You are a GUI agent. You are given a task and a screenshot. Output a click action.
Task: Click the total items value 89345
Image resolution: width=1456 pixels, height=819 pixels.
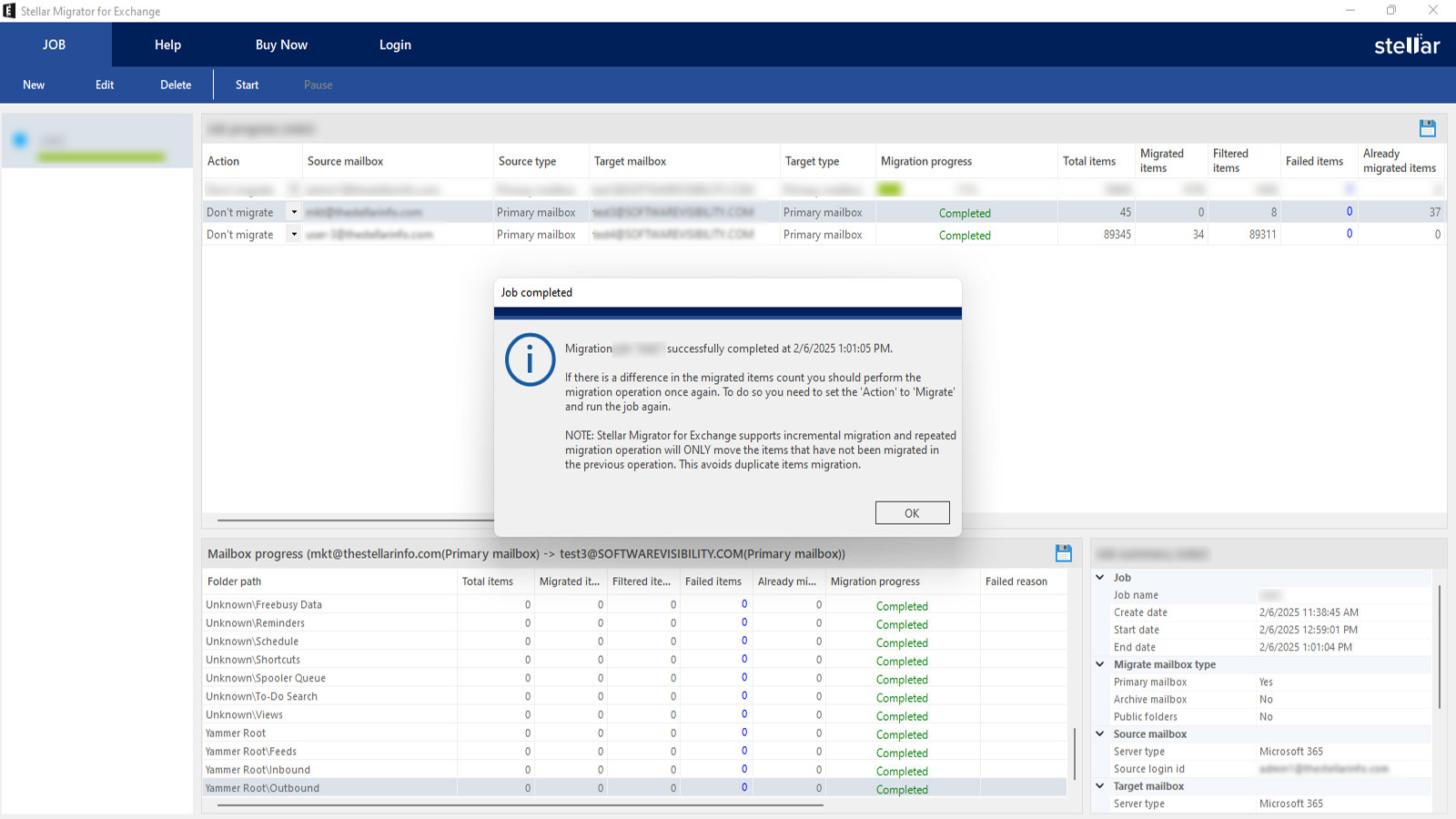tap(1117, 235)
